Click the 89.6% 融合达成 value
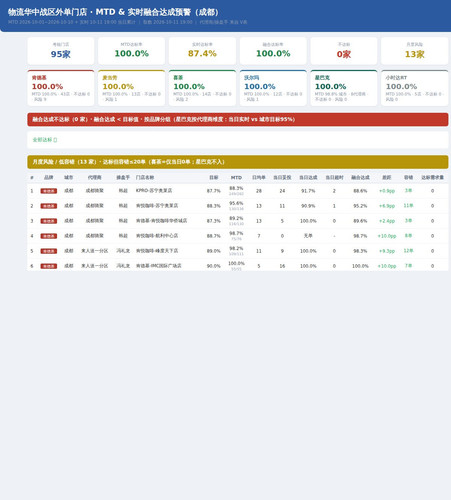Image resolution: width=451 pixels, height=500 pixels. [360, 221]
